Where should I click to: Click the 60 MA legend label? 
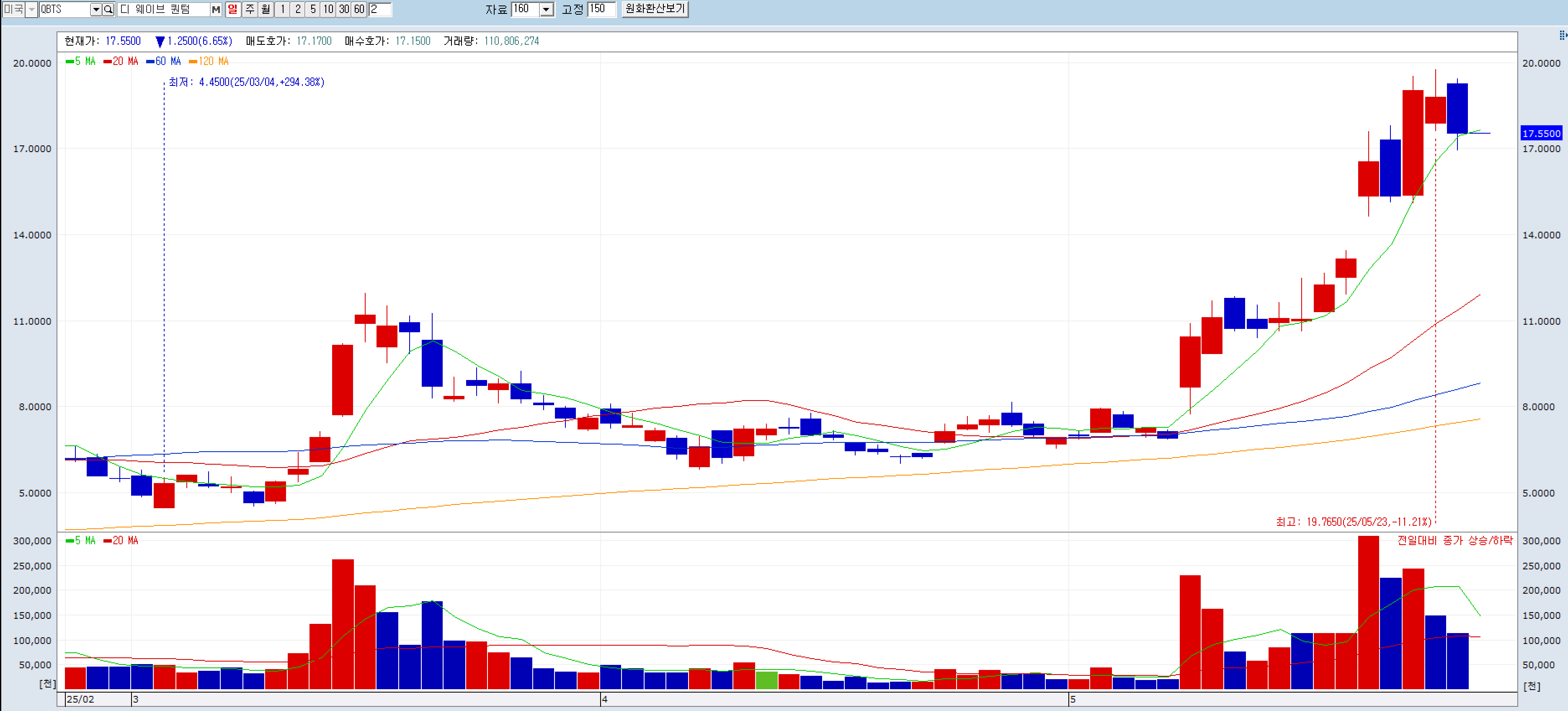[x=168, y=62]
